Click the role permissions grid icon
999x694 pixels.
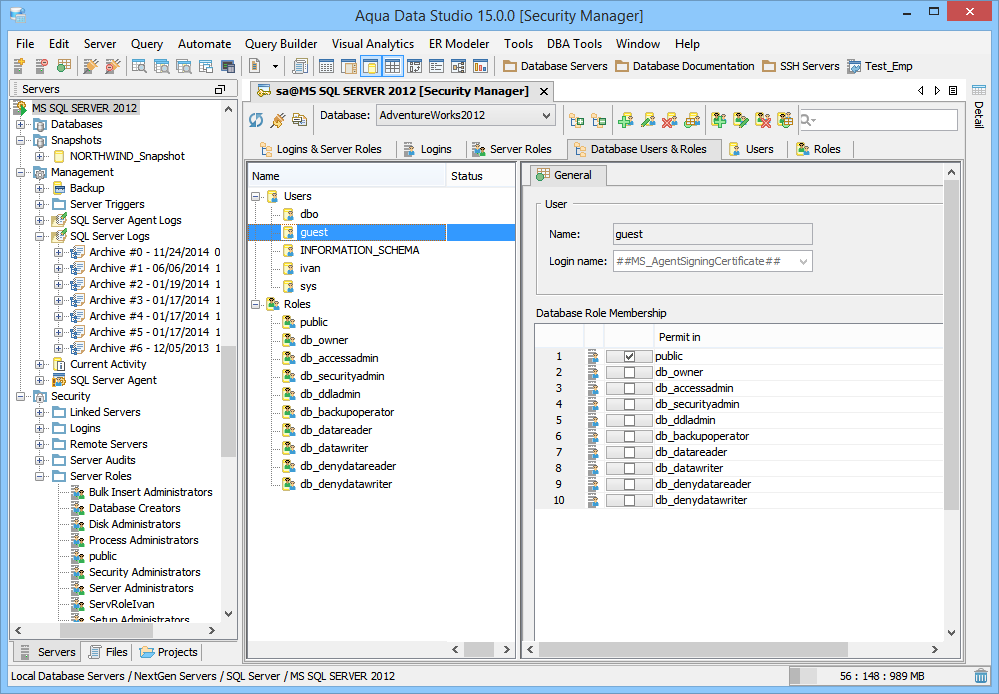(785, 120)
